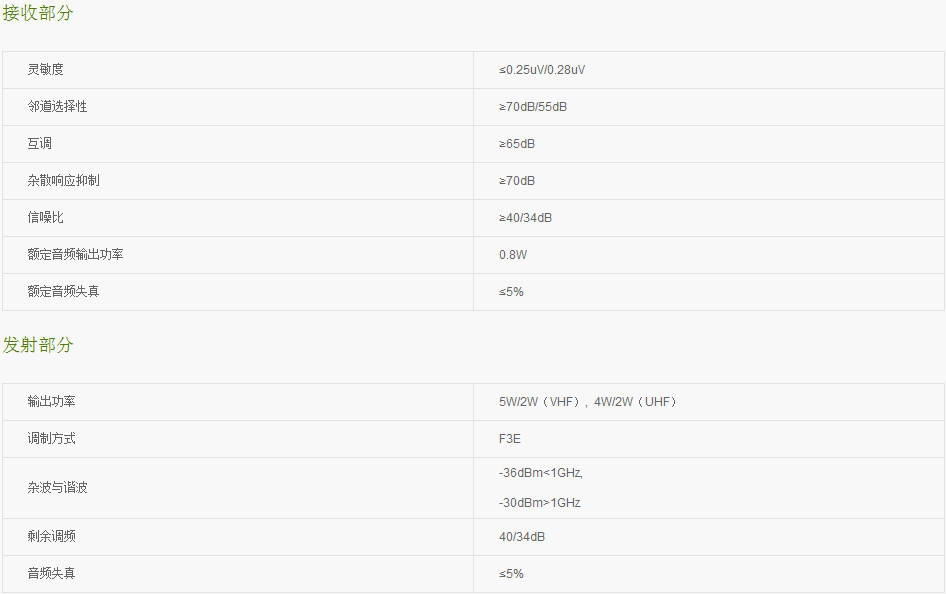946x594 pixels.
Task: Click the 5W/2W (VHF) output power value
Action: point(539,402)
